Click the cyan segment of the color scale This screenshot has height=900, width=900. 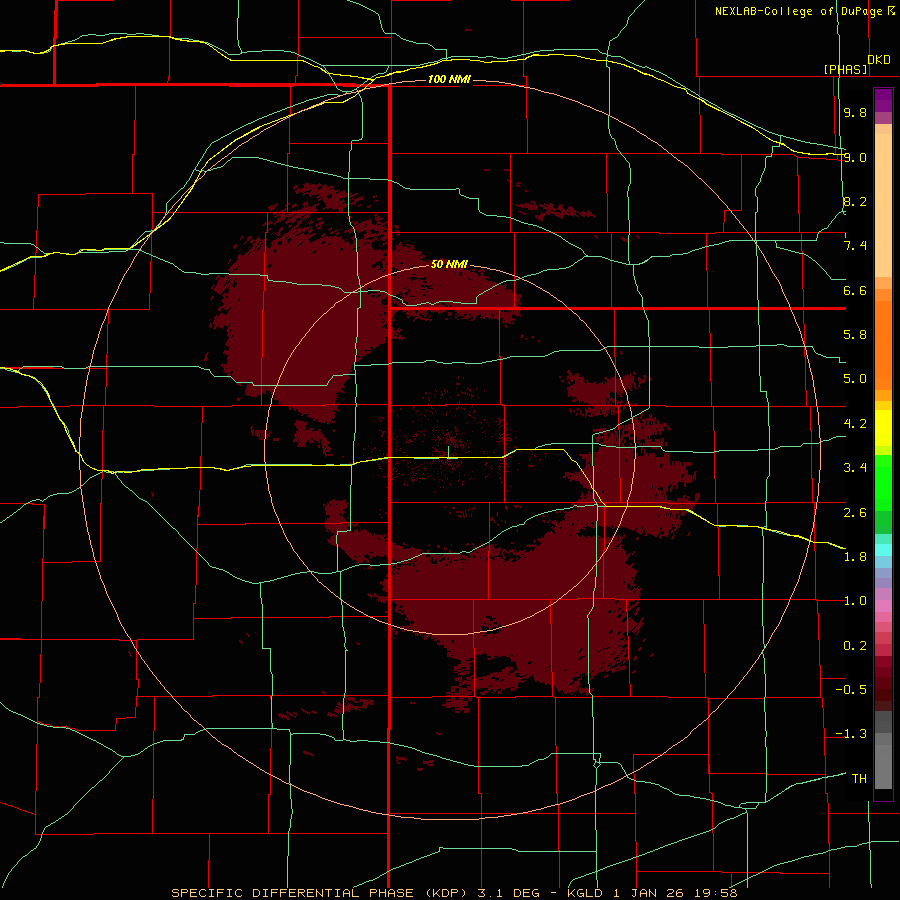click(883, 549)
